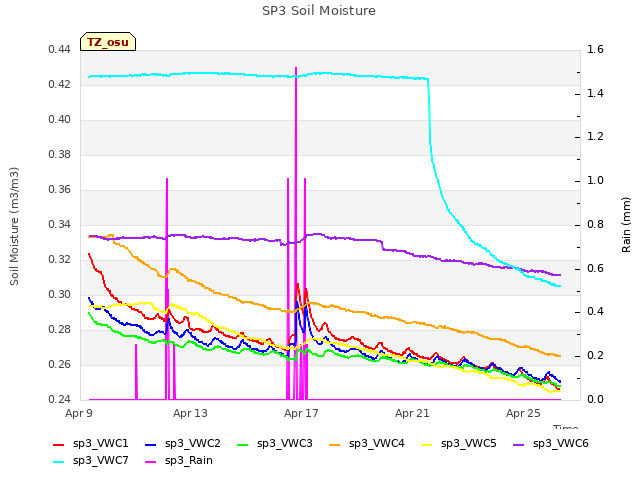Viewport: 640px width, 480px height.
Task: Click the 0.28 soil moisture tick label
Action: 60,330
